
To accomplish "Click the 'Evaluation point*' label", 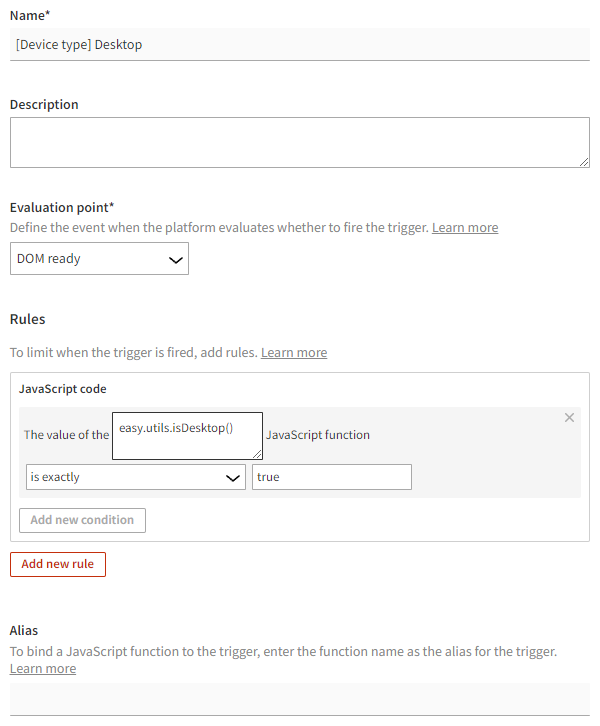I will [62, 208].
